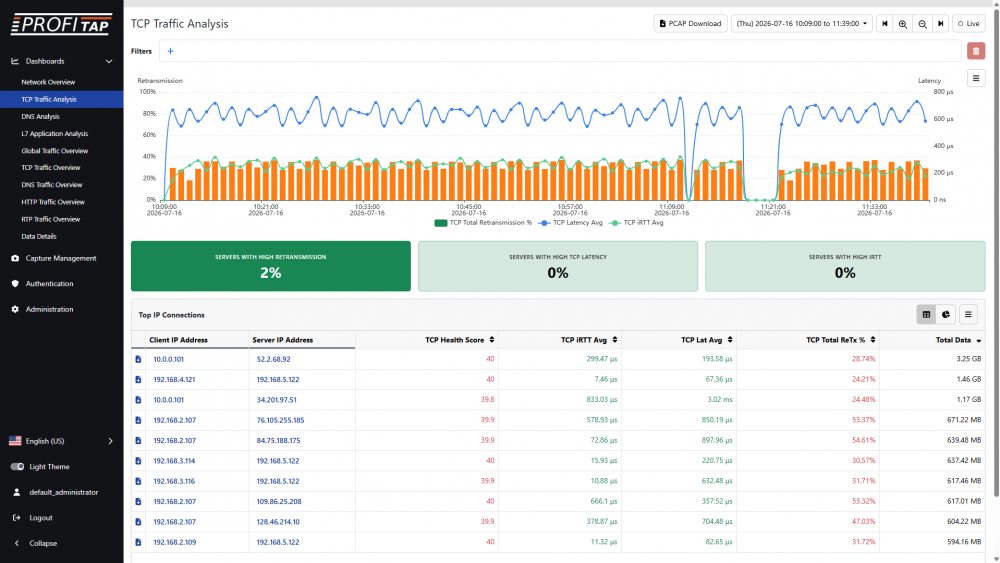Click the zoom in time range icon
Viewport: 1000px width, 563px height.
point(902,24)
